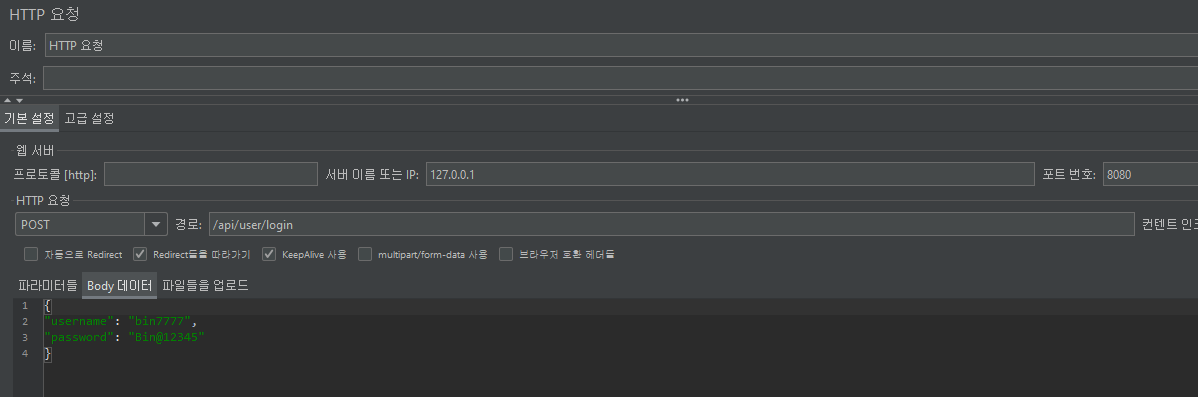Open the 파라미터들 tab
The height and width of the screenshot is (397, 1198).
47,286
